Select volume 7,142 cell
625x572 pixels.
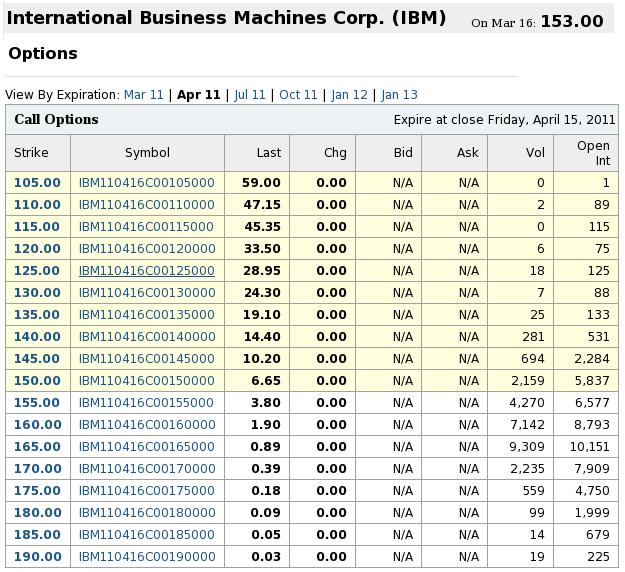(521, 425)
